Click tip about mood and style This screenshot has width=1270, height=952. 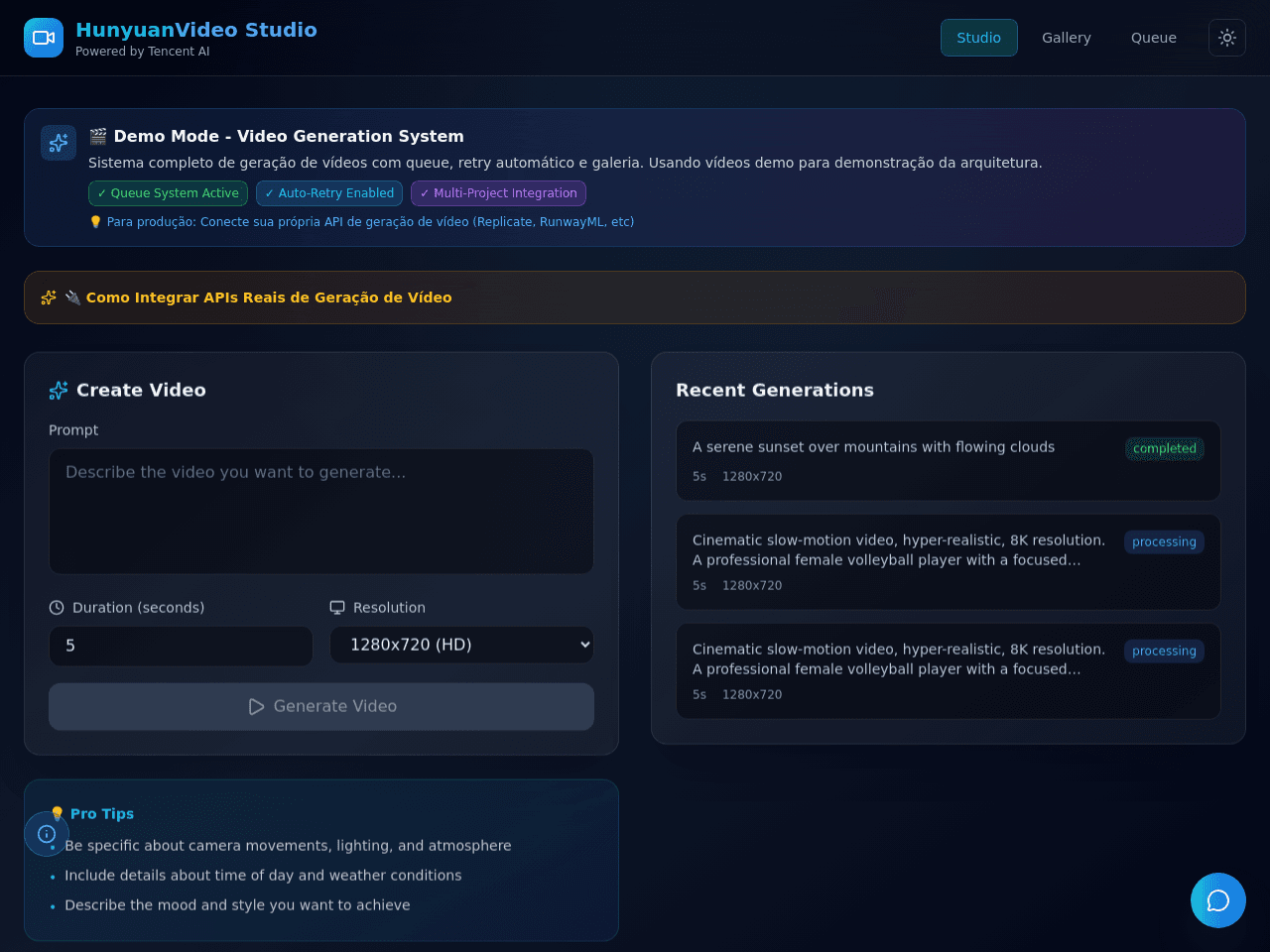click(x=237, y=905)
